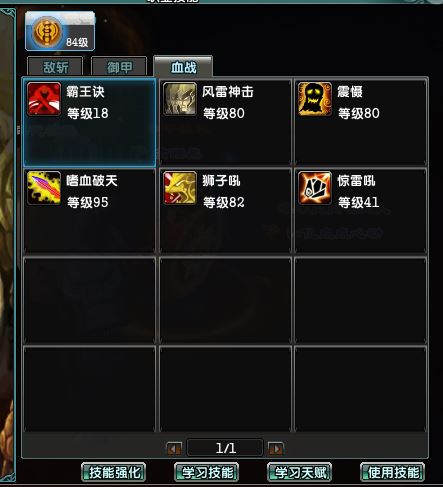Select the 霸王诀 red skill icon
Image resolution: width=443 pixels, height=487 pixels.
point(44,99)
